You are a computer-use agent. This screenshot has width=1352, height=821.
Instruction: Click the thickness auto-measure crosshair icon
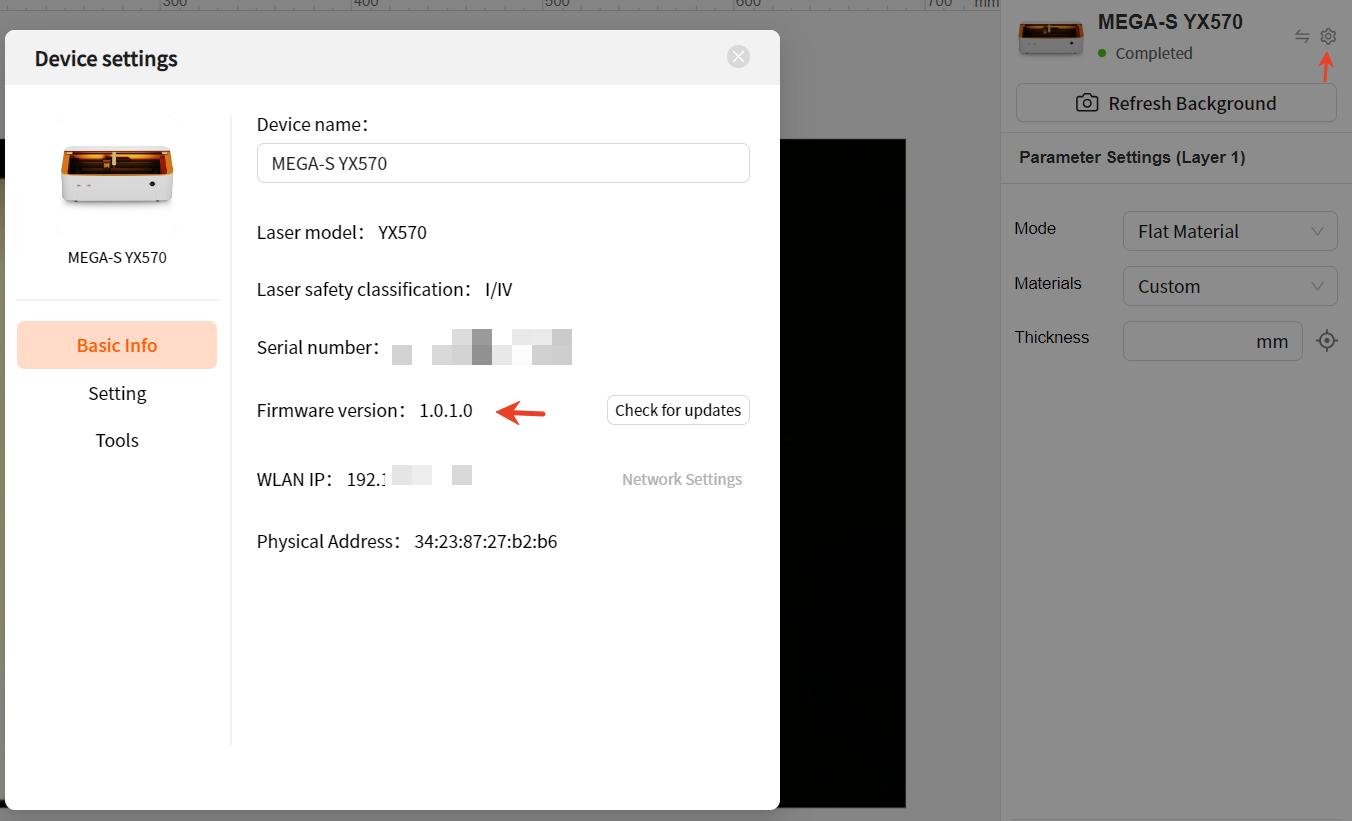[1326, 341]
